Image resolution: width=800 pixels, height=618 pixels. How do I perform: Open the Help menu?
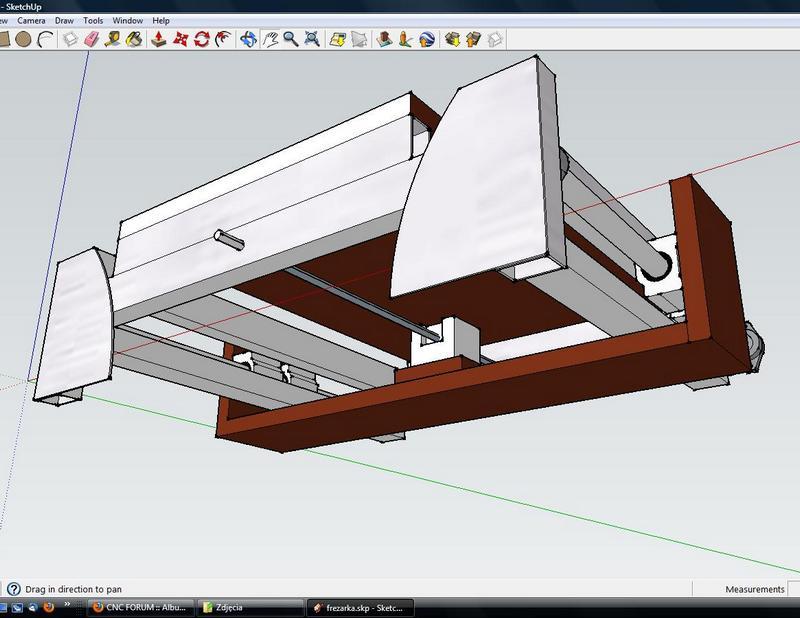[x=161, y=20]
